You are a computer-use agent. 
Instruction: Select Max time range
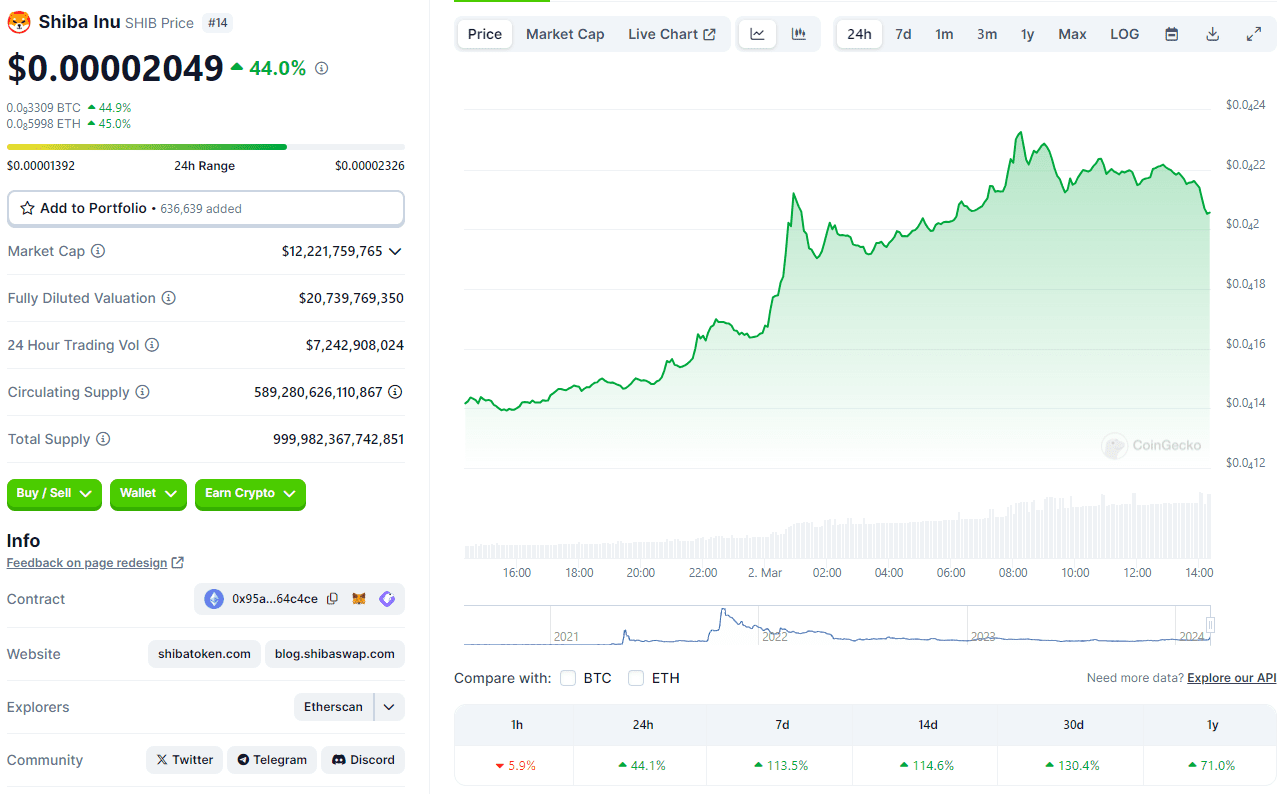point(1072,34)
